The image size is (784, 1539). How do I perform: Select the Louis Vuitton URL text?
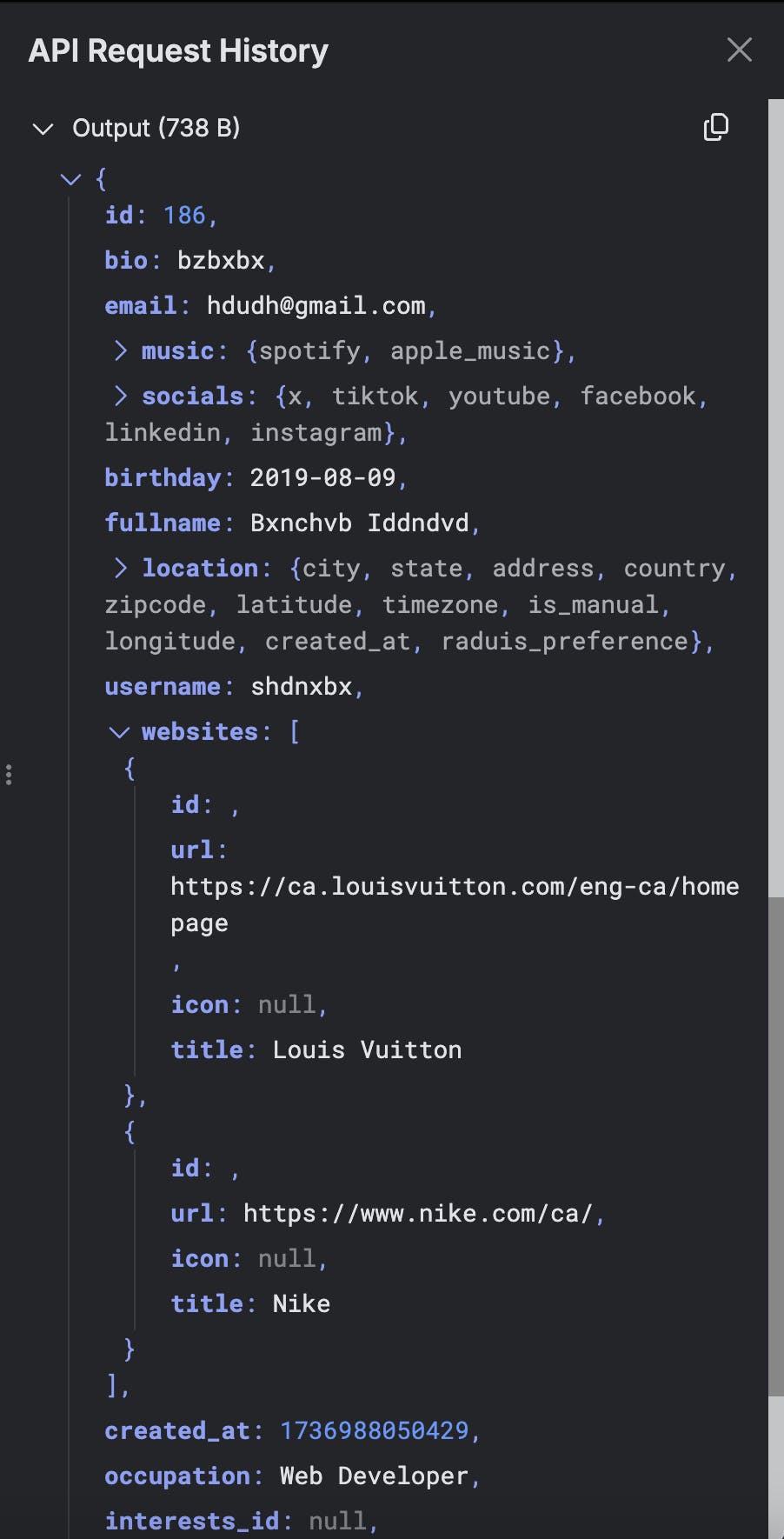coord(455,904)
